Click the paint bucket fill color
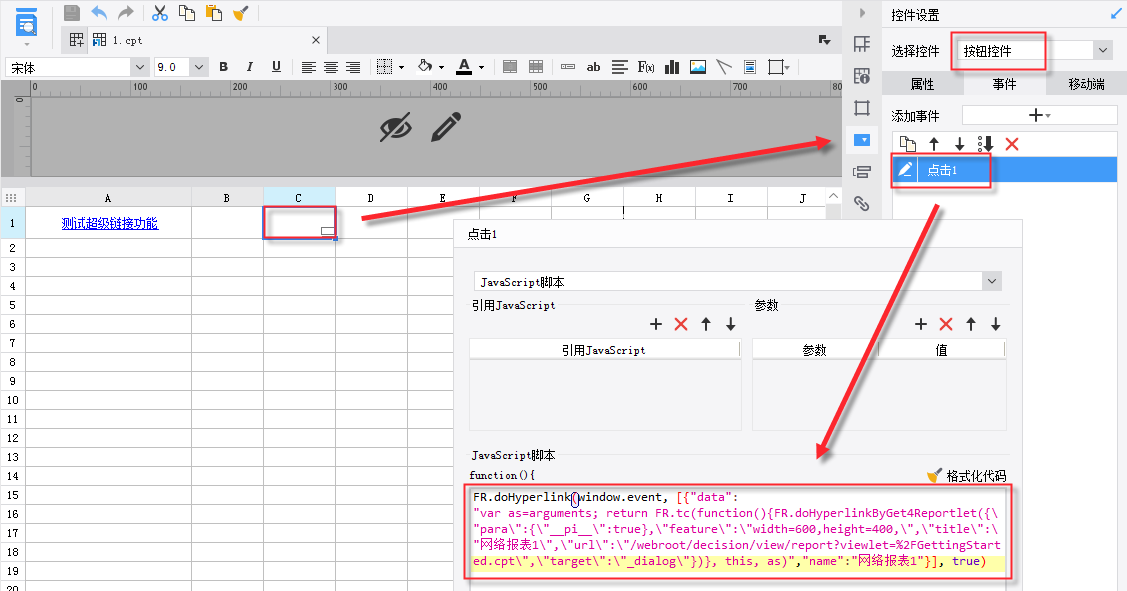1127x591 pixels. click(425, 66)
